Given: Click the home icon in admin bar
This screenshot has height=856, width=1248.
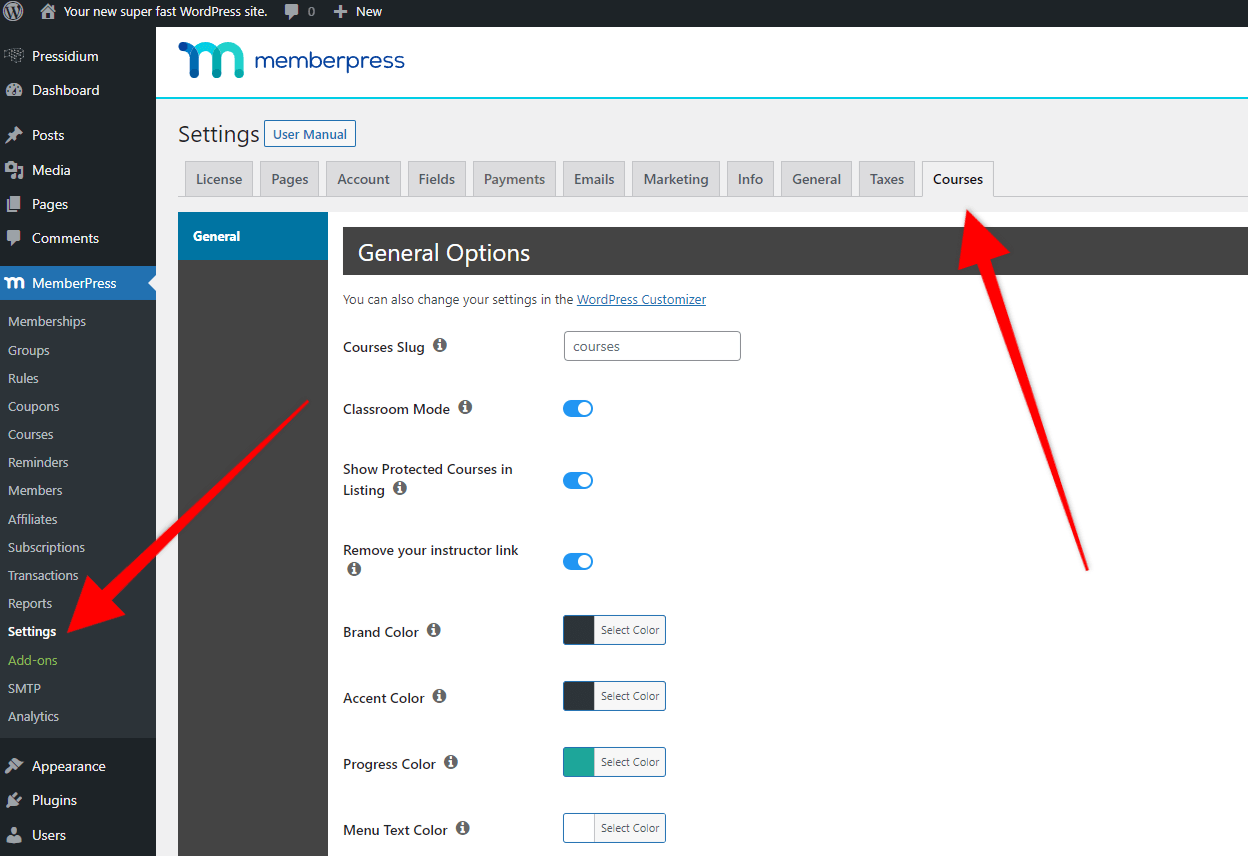Looking at the screenshot, I should tap(47, 12).
